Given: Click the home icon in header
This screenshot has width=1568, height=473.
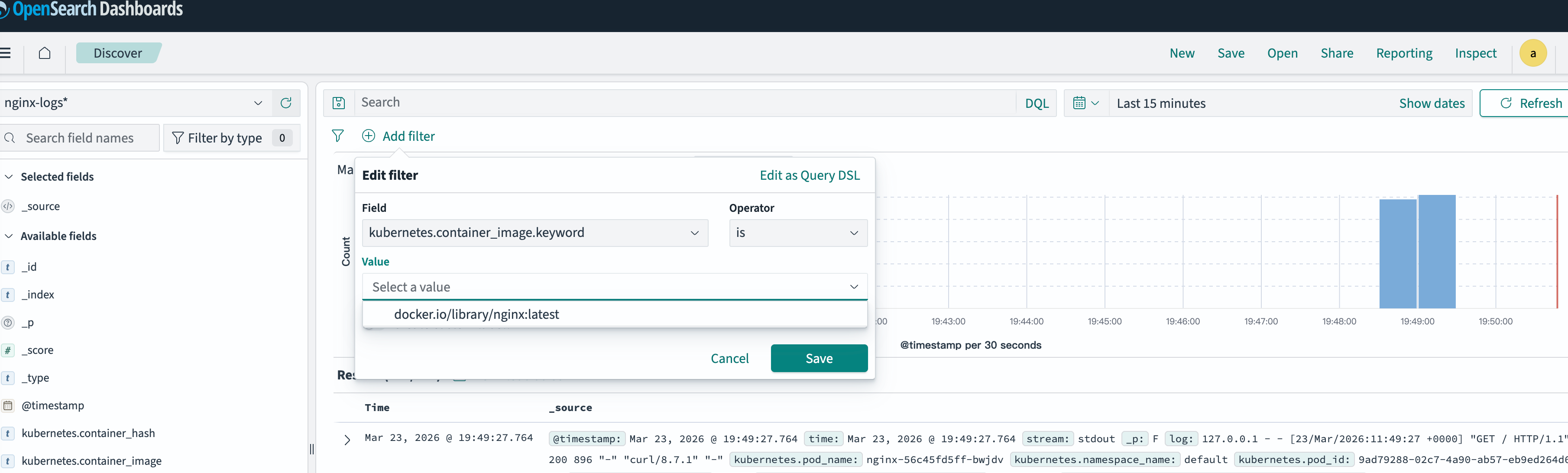Looking at the screenshot, I should tap(45, 53).
